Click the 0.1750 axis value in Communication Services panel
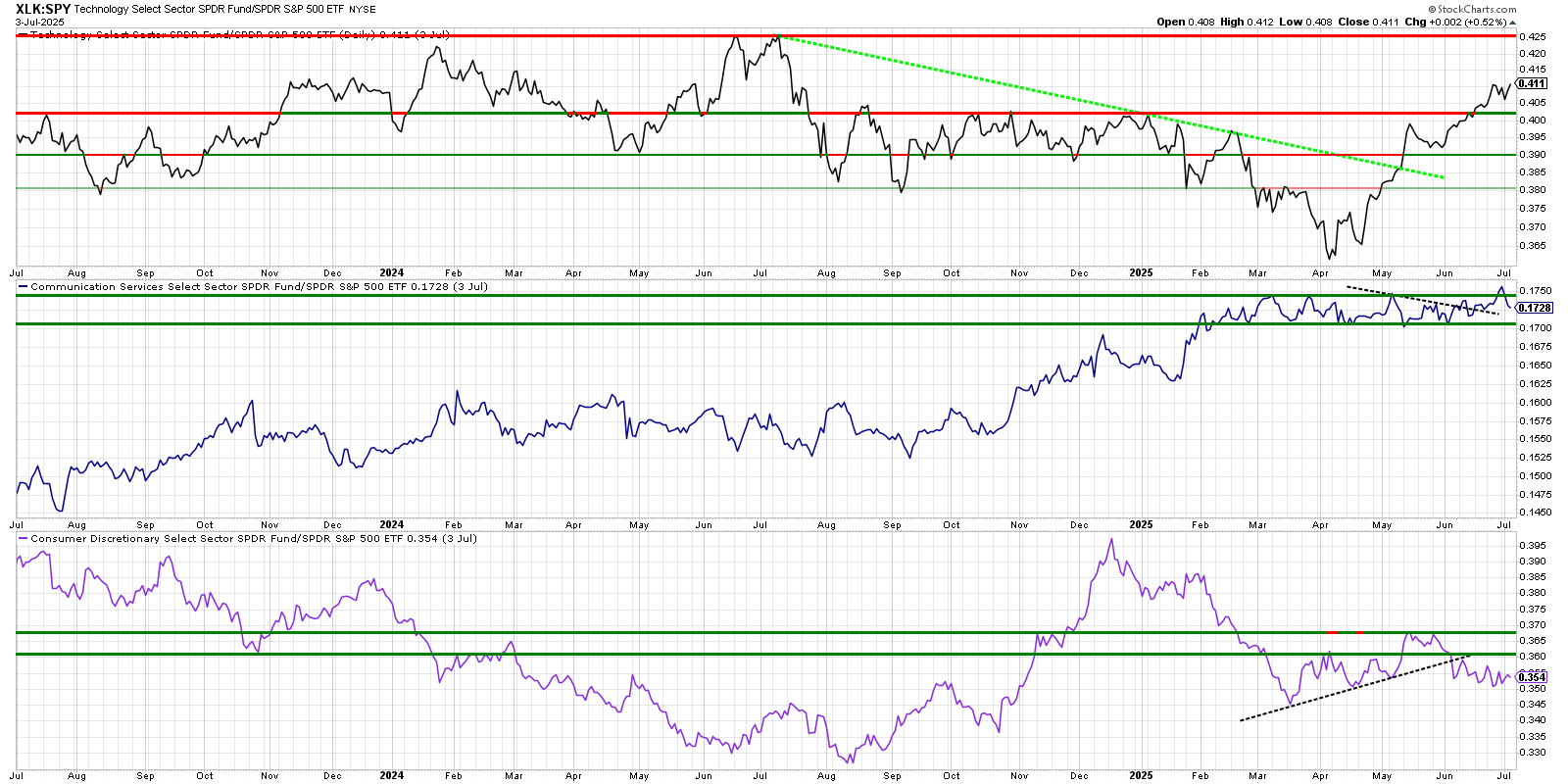The height and width of the screenshot is (784, 1568). click(1536, 291)
